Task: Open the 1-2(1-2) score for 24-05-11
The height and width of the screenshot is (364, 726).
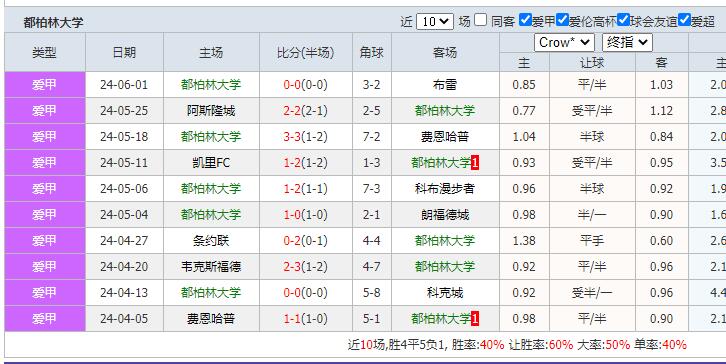Action: [306, 163]
